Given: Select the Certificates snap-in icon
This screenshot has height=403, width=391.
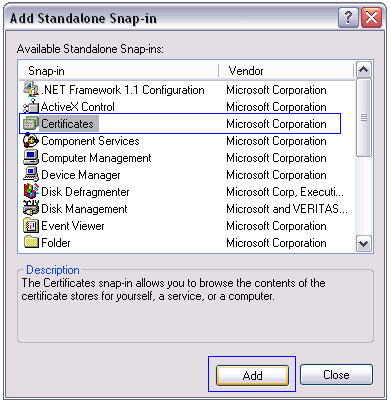Looking at the screenshot, I should click(x=31, y=124).
